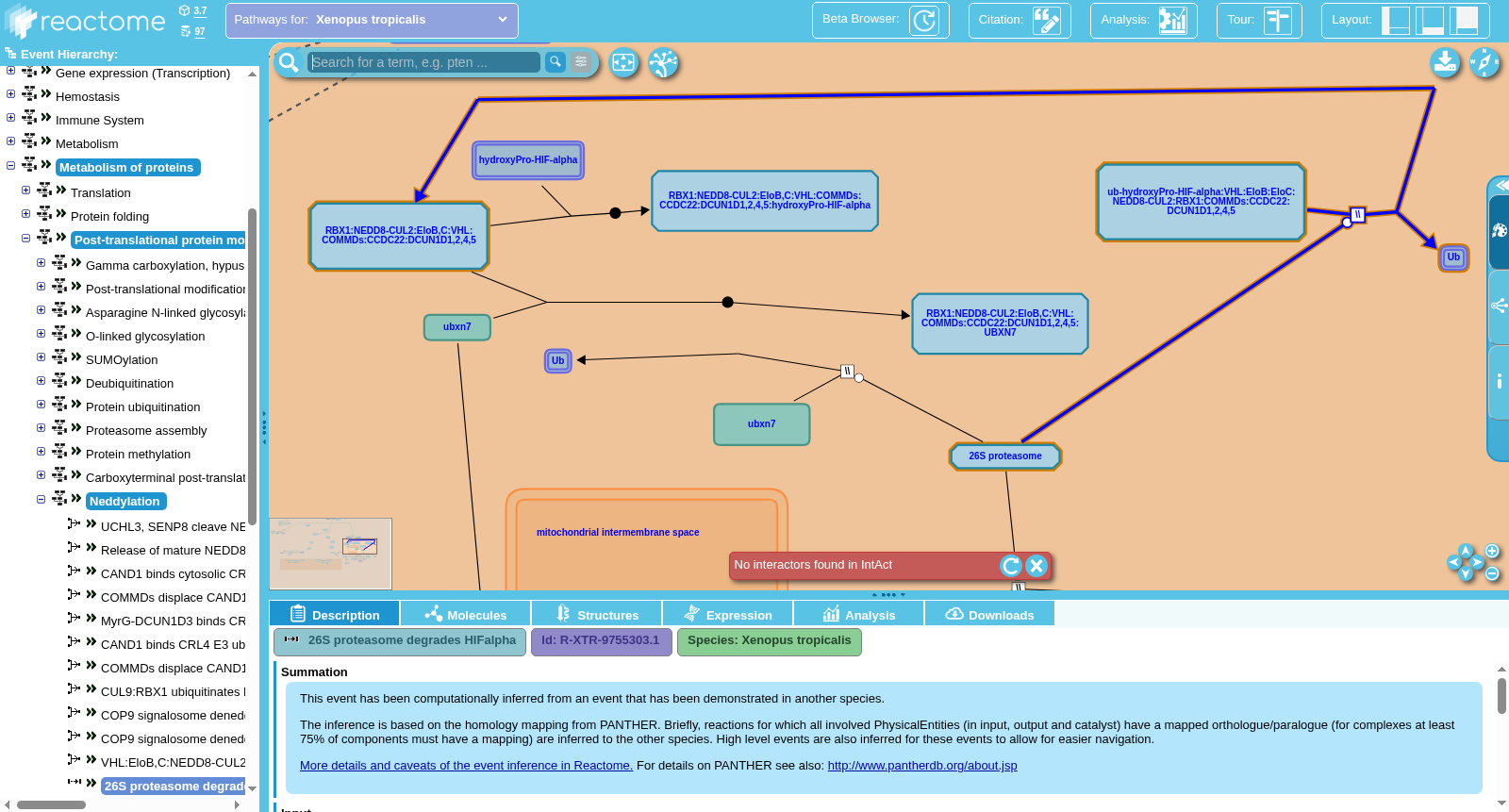Expand the Deubiquitination tree node

tap(41, 381)
